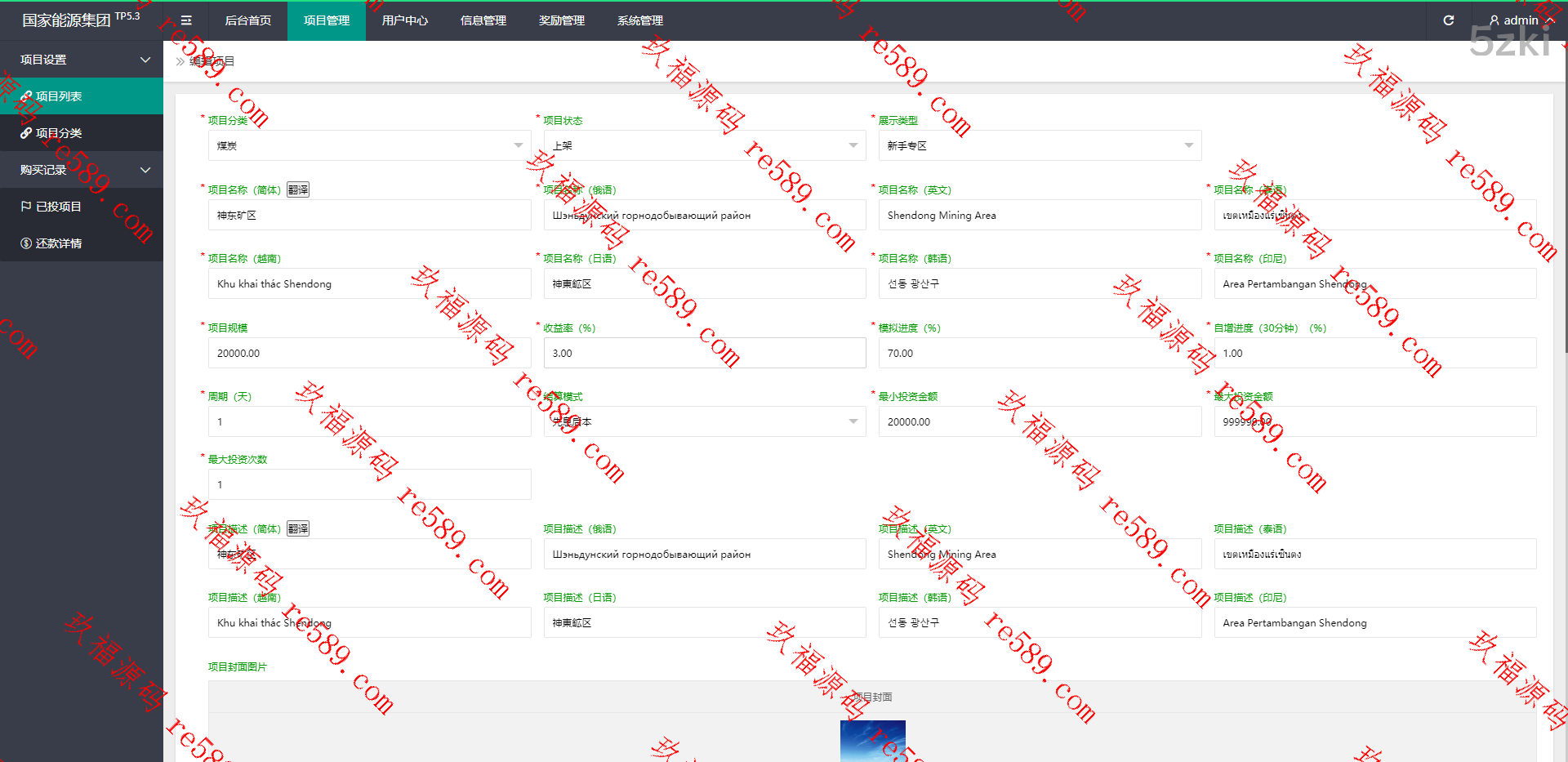Focus the 项目名称 (俄语) input field

705,215
